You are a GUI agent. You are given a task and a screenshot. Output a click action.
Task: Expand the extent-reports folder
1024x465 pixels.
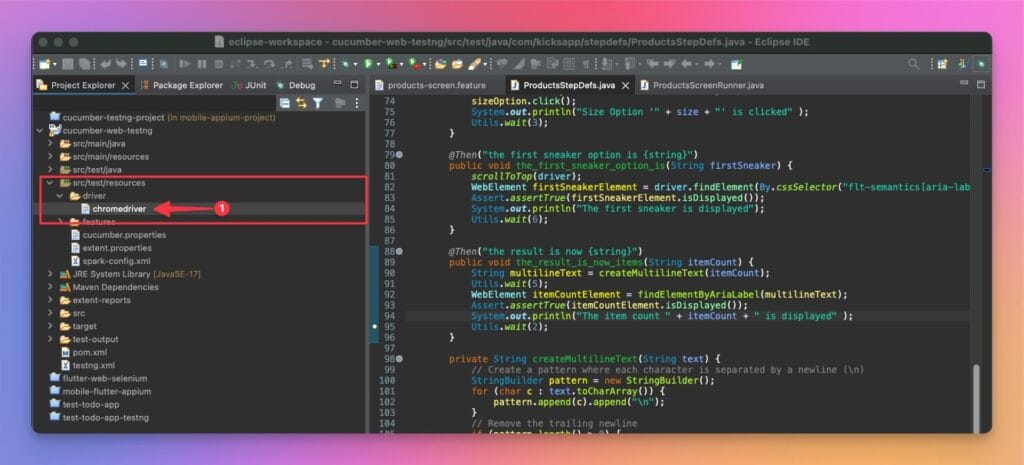[50, 300]
